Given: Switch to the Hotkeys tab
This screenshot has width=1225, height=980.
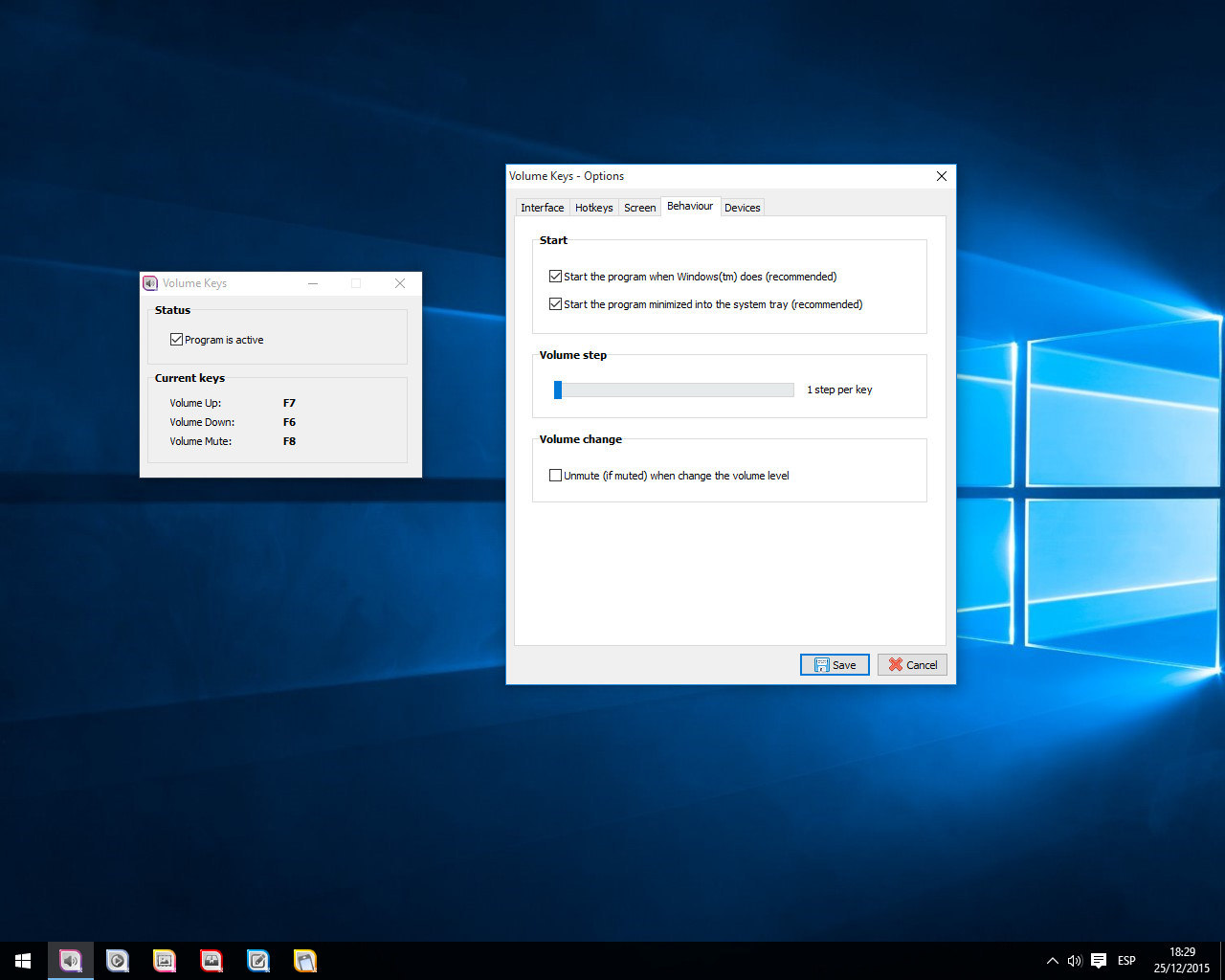Looking at the screenshot, I should pyautogui.click(x=593, y=207).
